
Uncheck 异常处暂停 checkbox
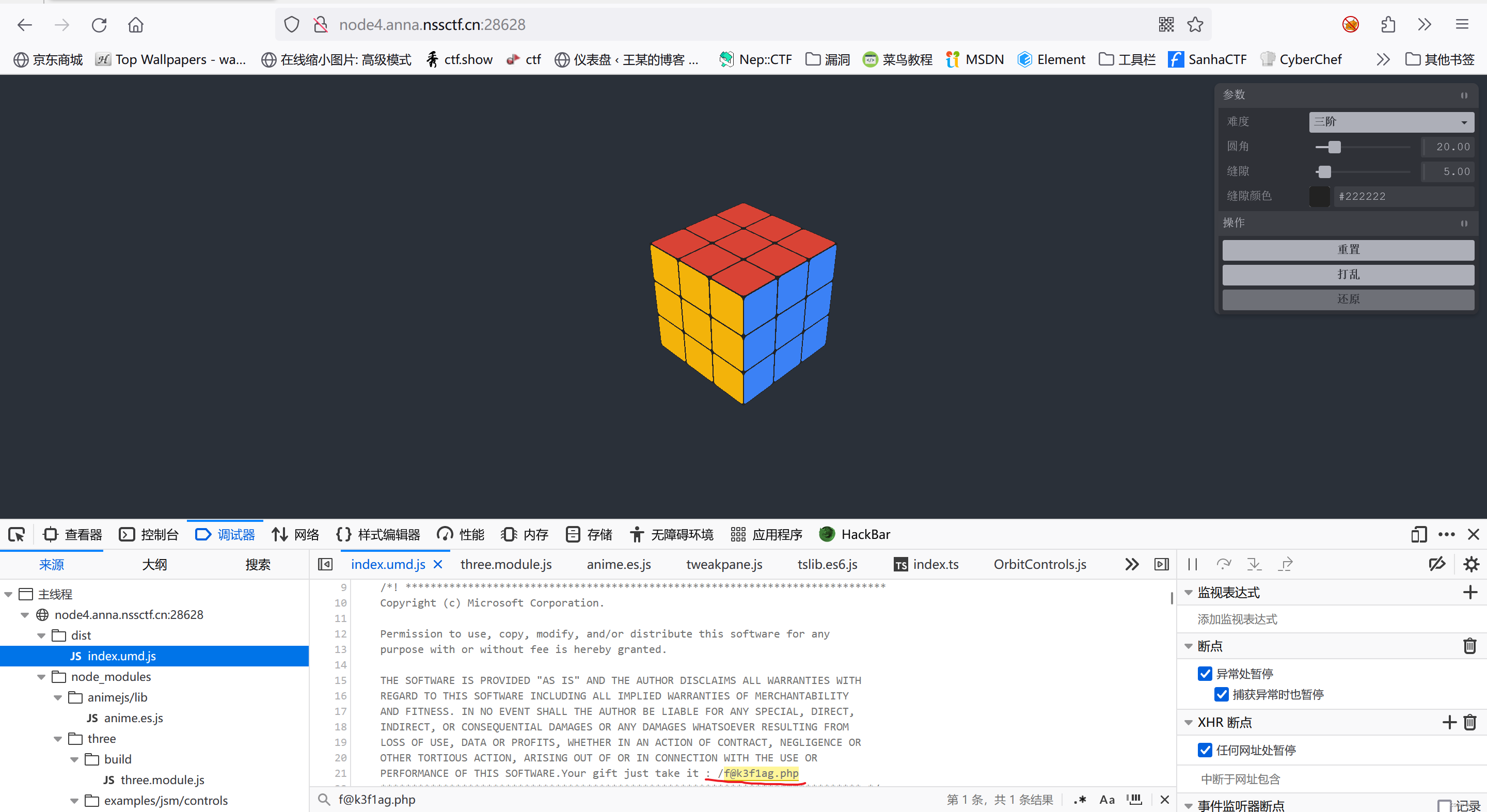[1205, 674]
